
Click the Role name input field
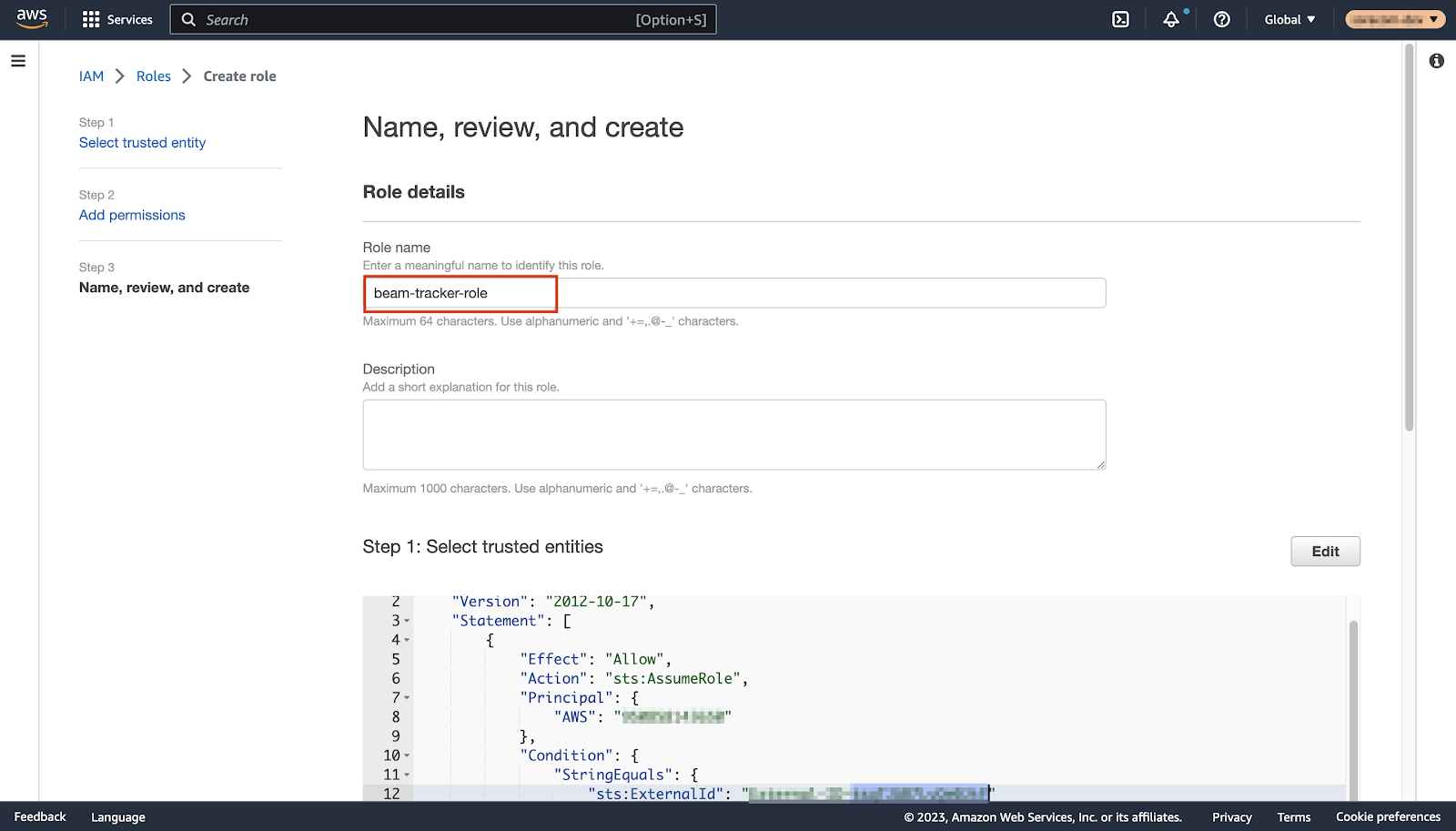(733, 293)
